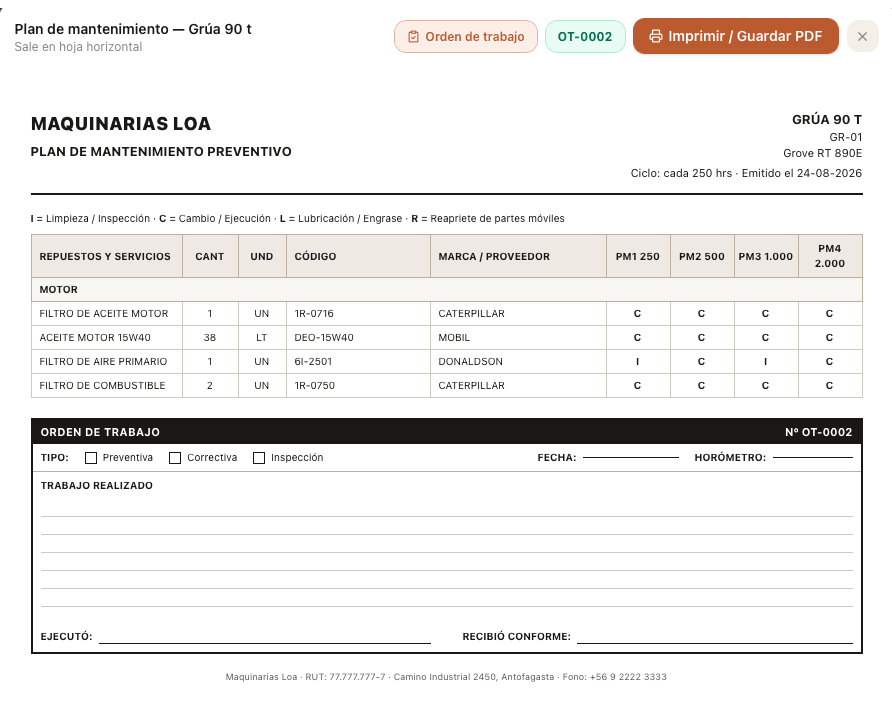
Task: Click the PLAN DE MANTENIMIENTO PREVENTIVO subtitle
Action: (161, 152)
